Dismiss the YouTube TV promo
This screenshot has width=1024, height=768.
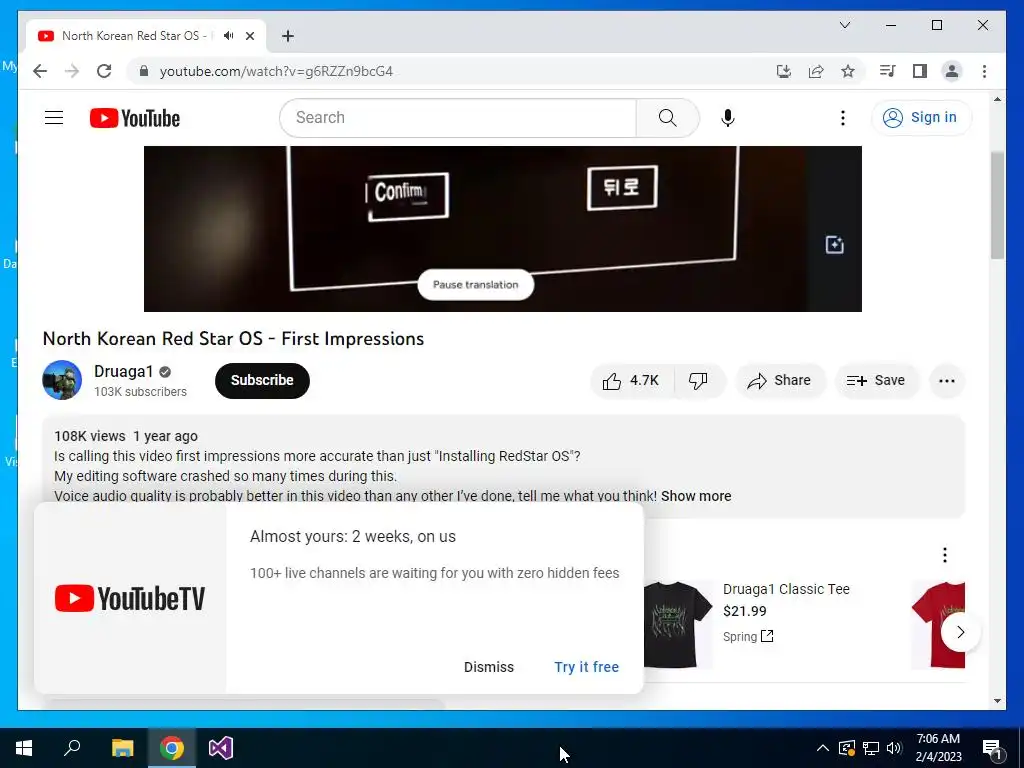click(x=488, y=667)
